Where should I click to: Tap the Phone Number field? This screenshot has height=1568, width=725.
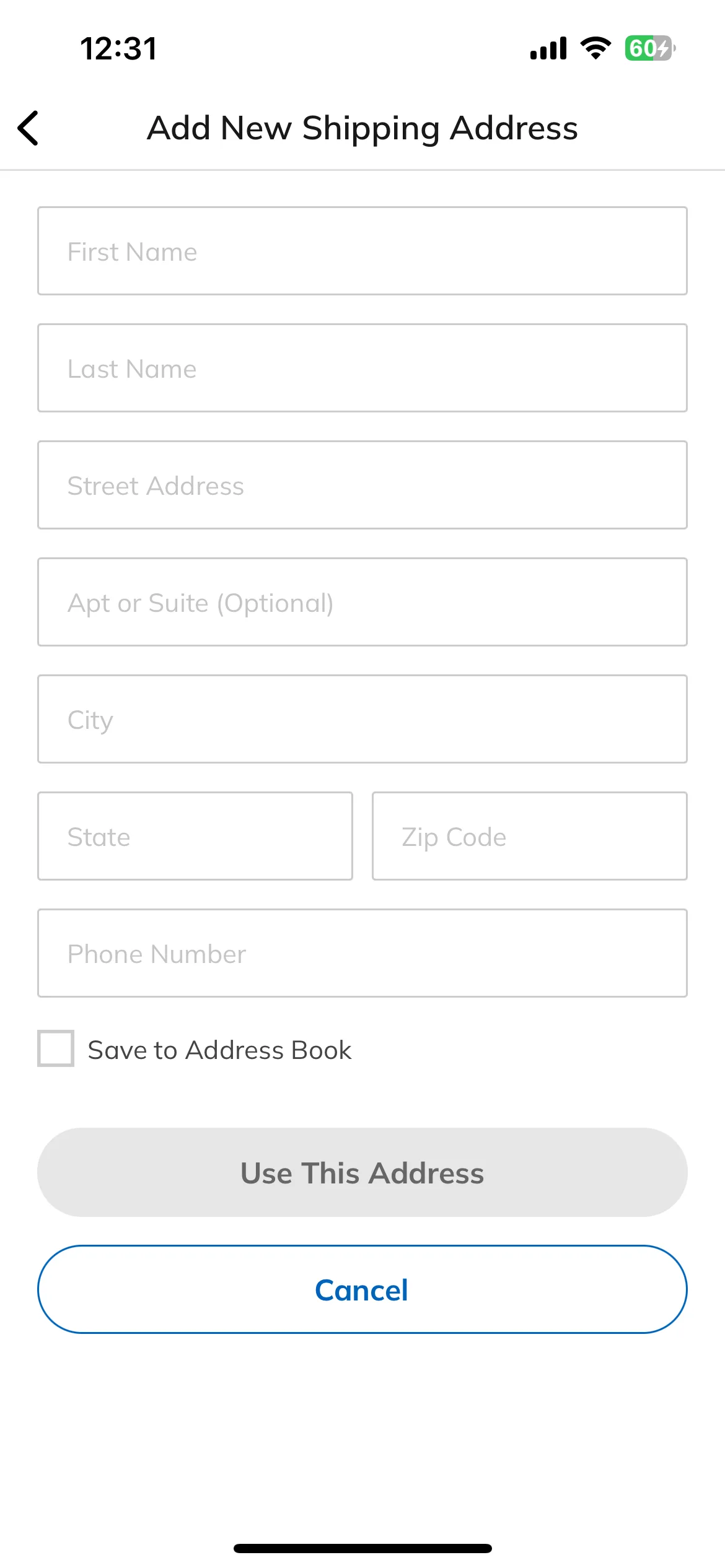pos(362,953)
